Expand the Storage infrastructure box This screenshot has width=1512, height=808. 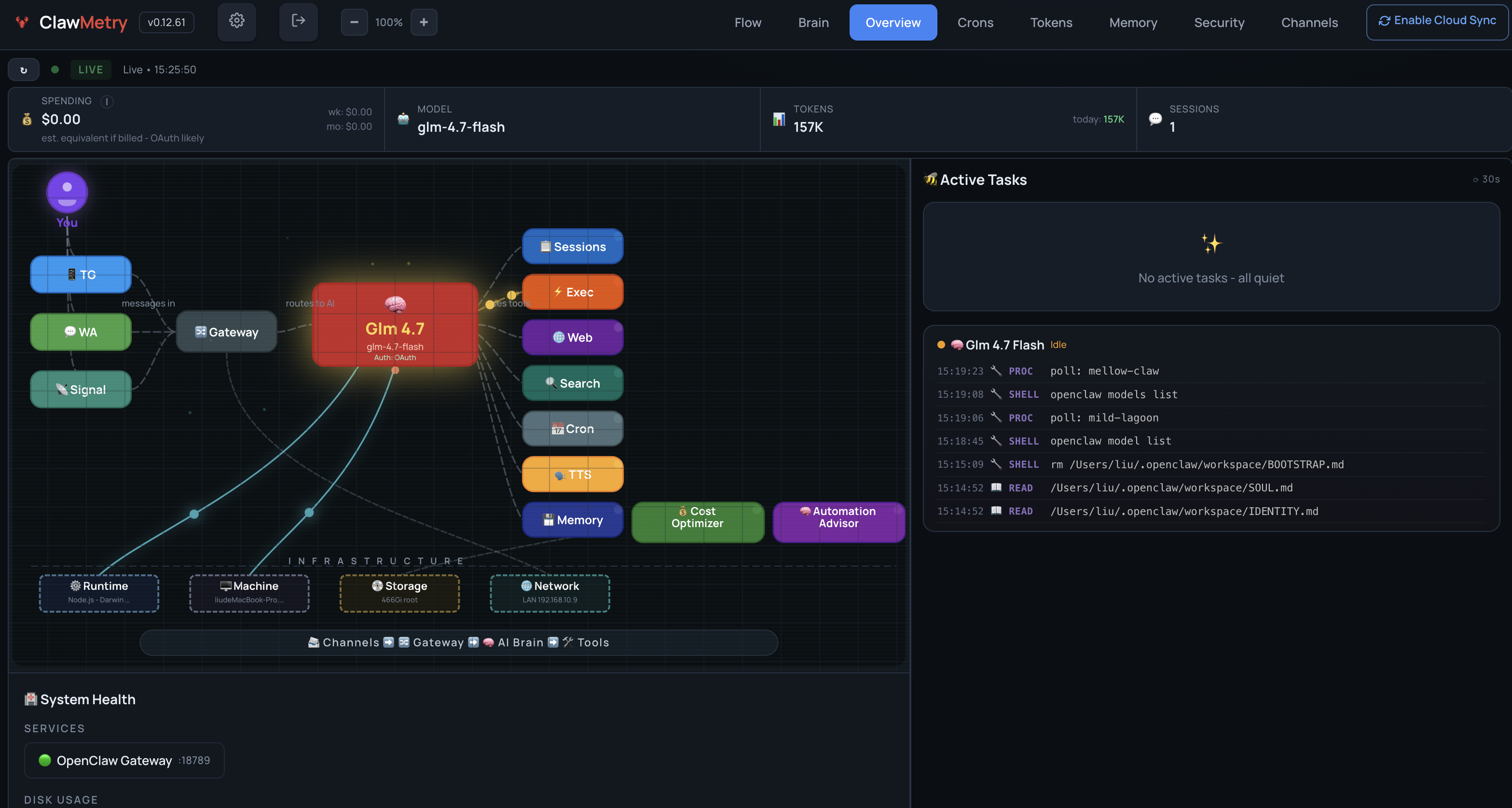click(399, 593)
